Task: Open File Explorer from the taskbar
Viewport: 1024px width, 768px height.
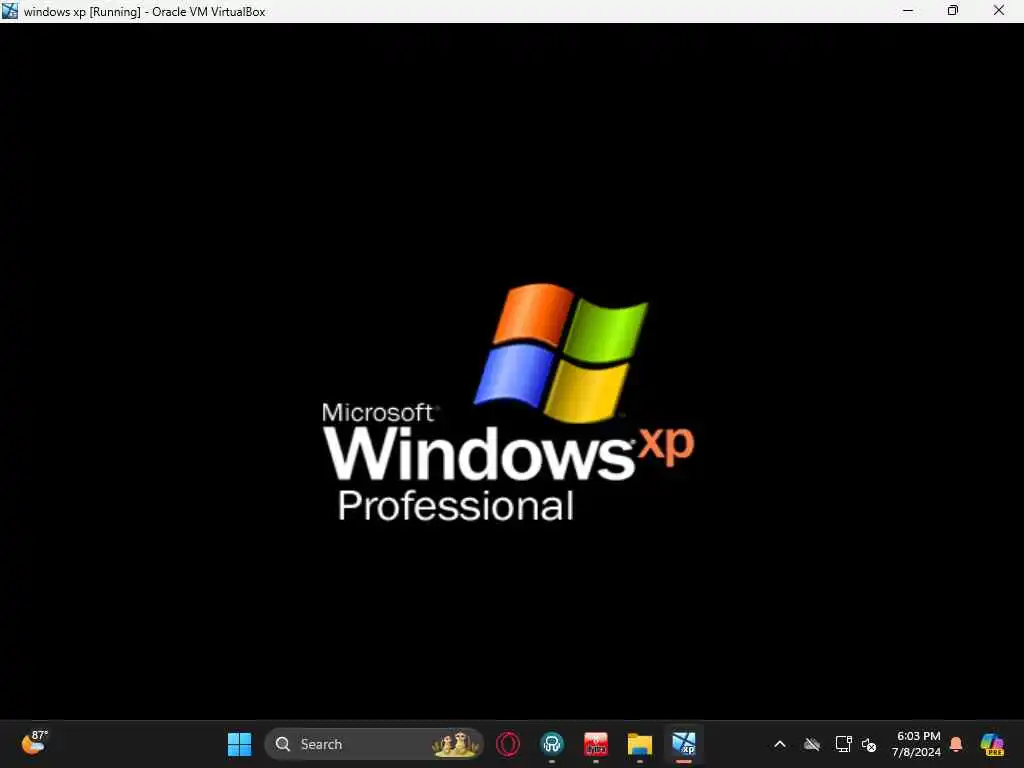Action: 639,744
